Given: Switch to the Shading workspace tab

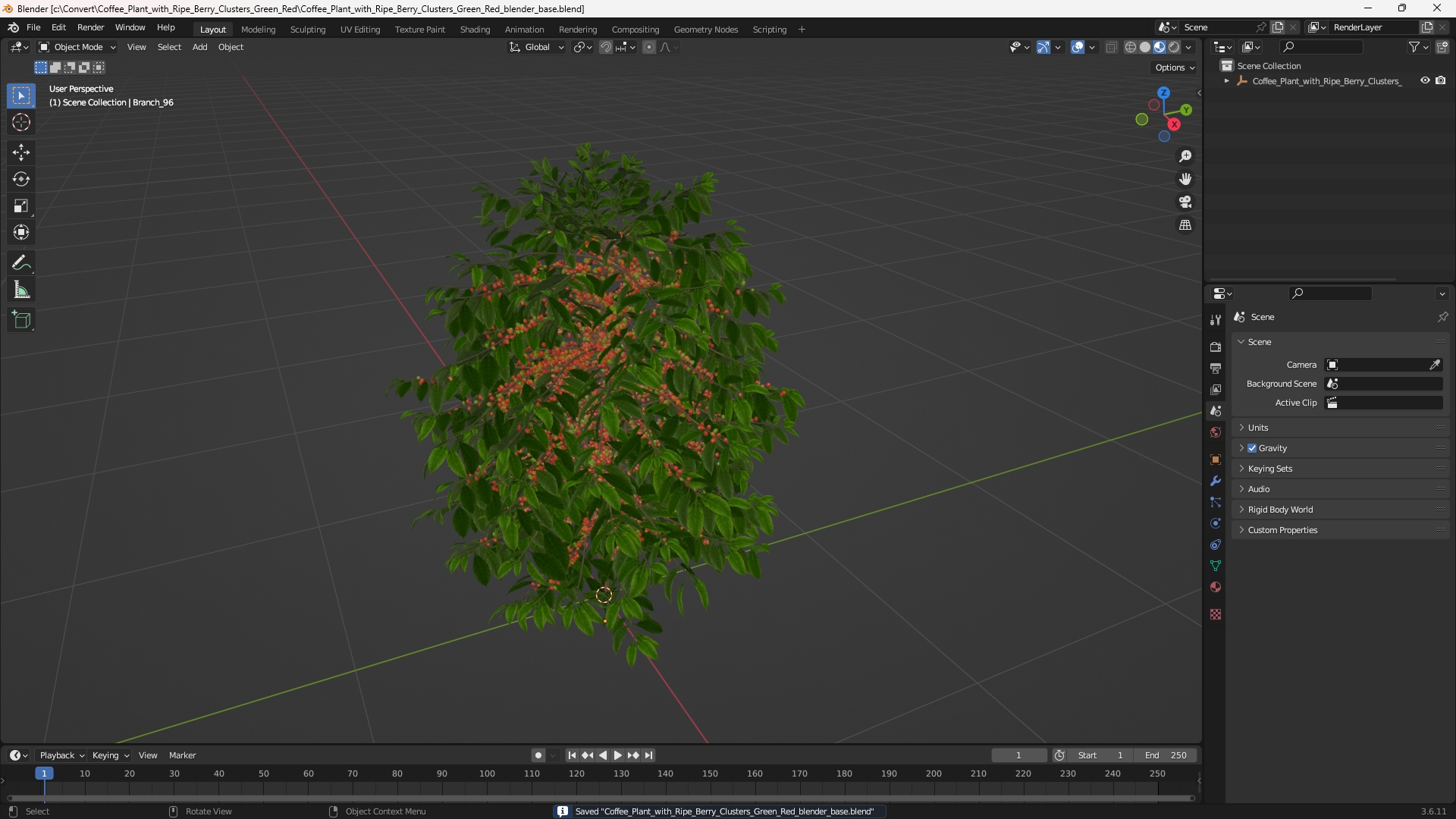Looking at the screenshot, I should pos(475,30).
